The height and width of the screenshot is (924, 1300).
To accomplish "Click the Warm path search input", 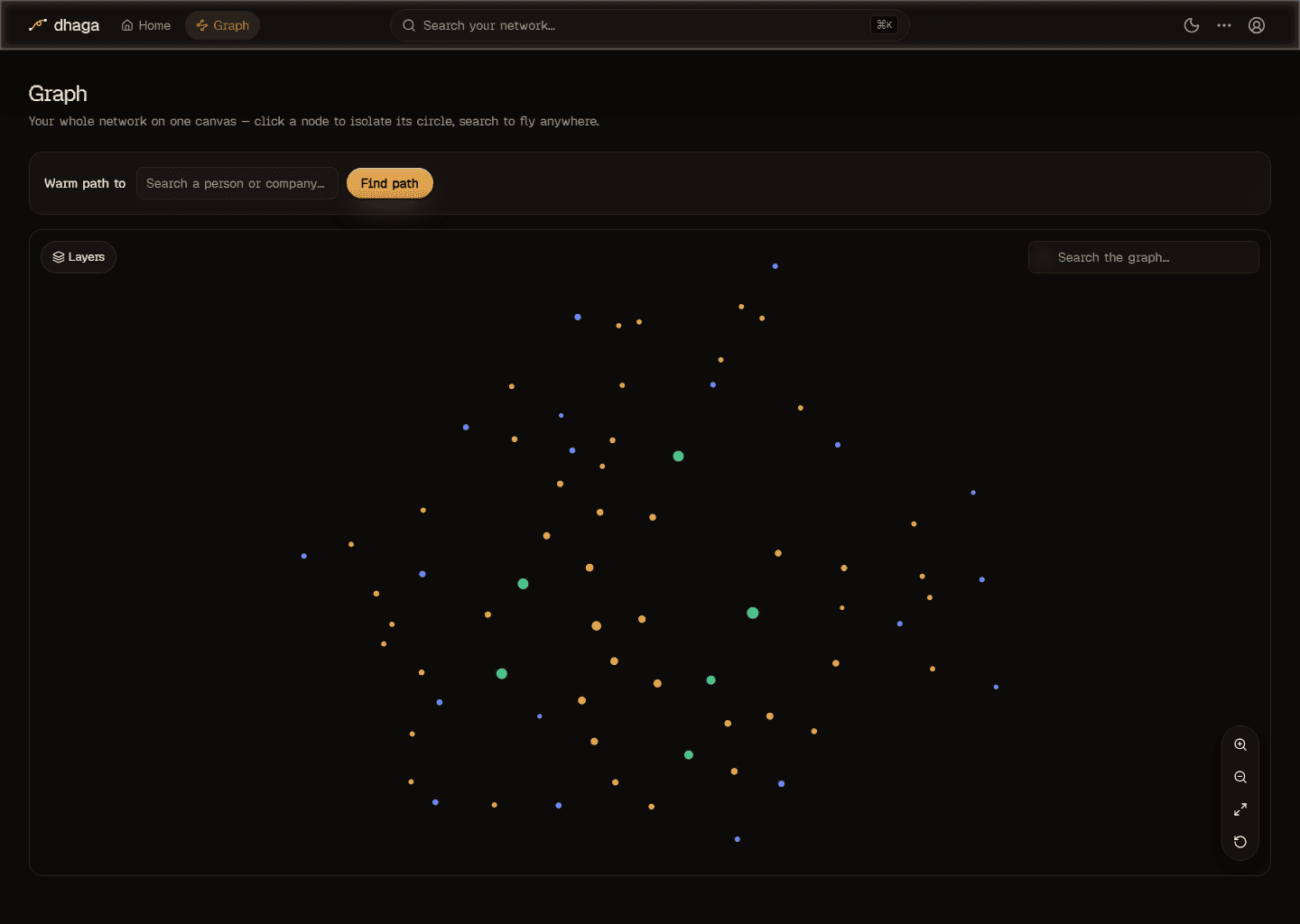I will click(237, 183).
